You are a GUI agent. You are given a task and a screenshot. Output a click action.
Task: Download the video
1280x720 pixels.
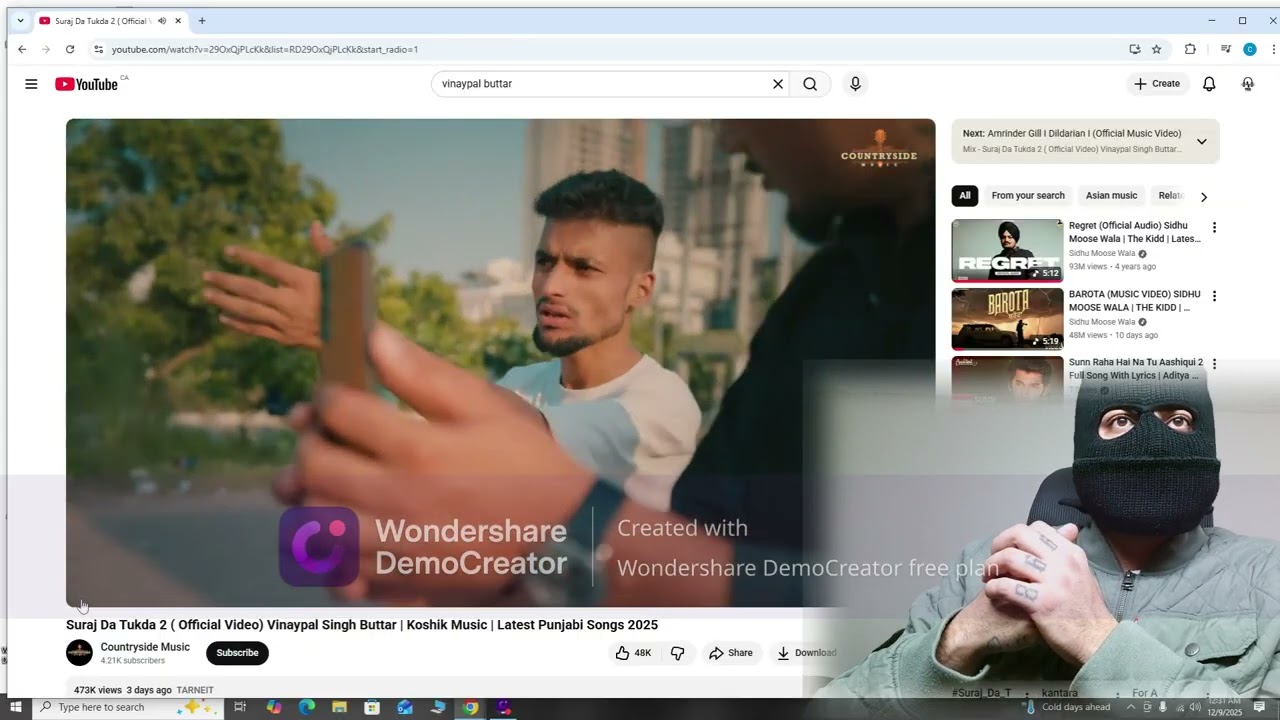(x=807, y=653)
